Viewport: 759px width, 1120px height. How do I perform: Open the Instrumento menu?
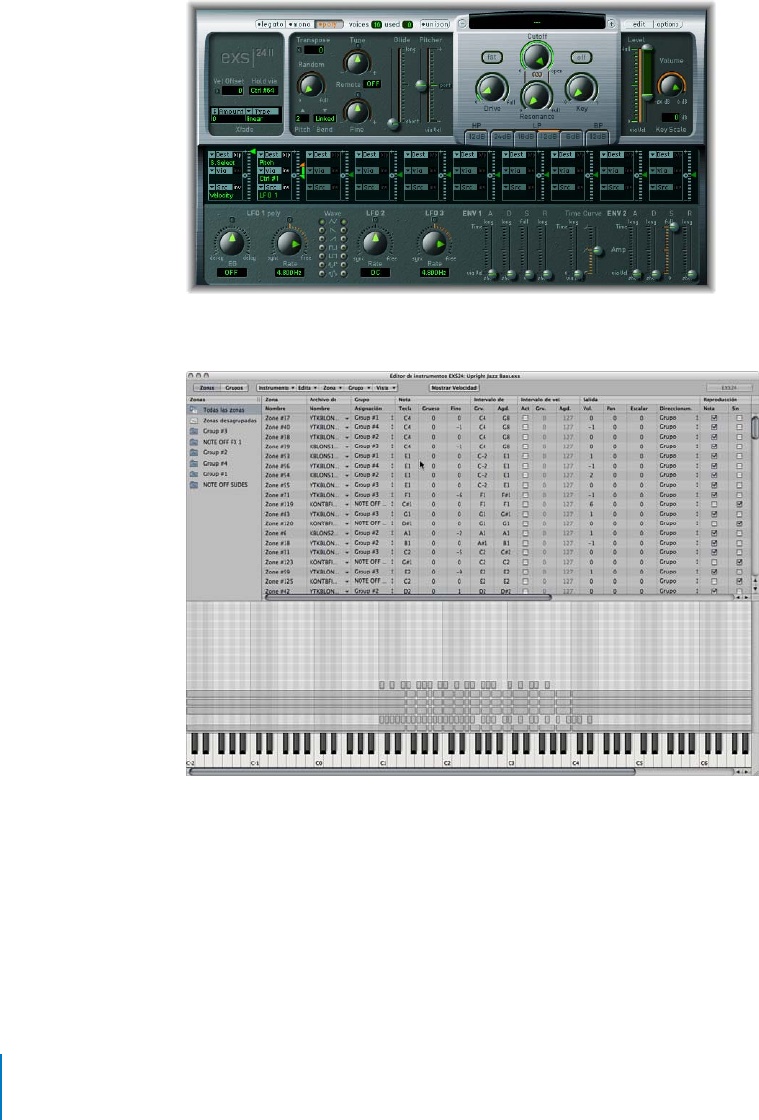click(x=275, y=388)
